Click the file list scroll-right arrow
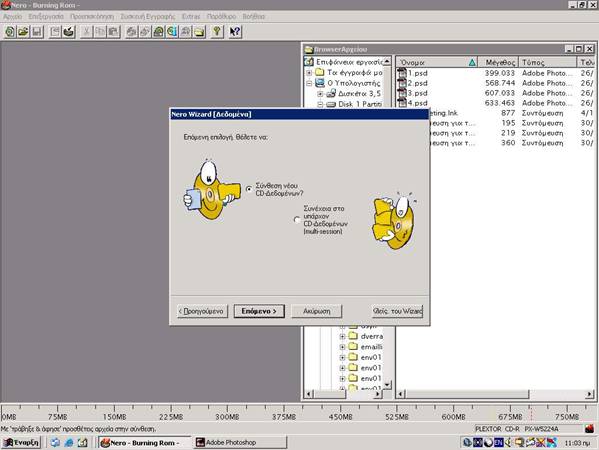The image size is (599, 450). tap(589, 394)
